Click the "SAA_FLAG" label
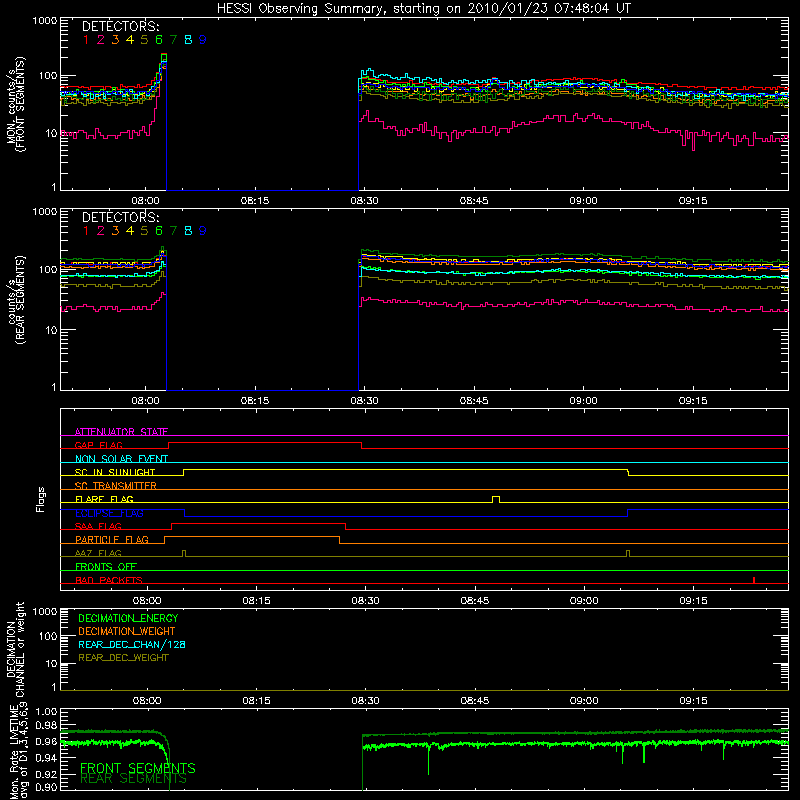 98,526
